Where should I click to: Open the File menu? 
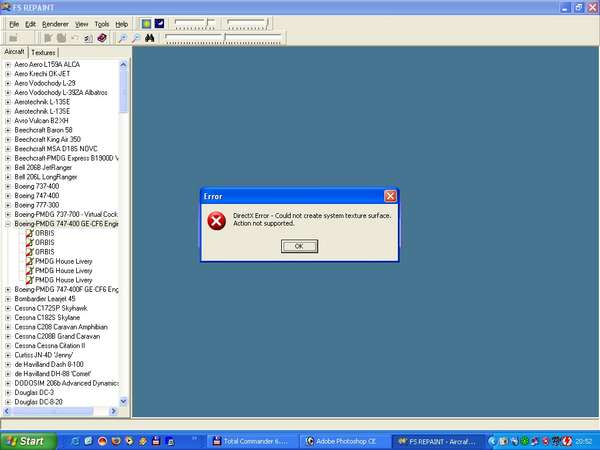(14, 24)
